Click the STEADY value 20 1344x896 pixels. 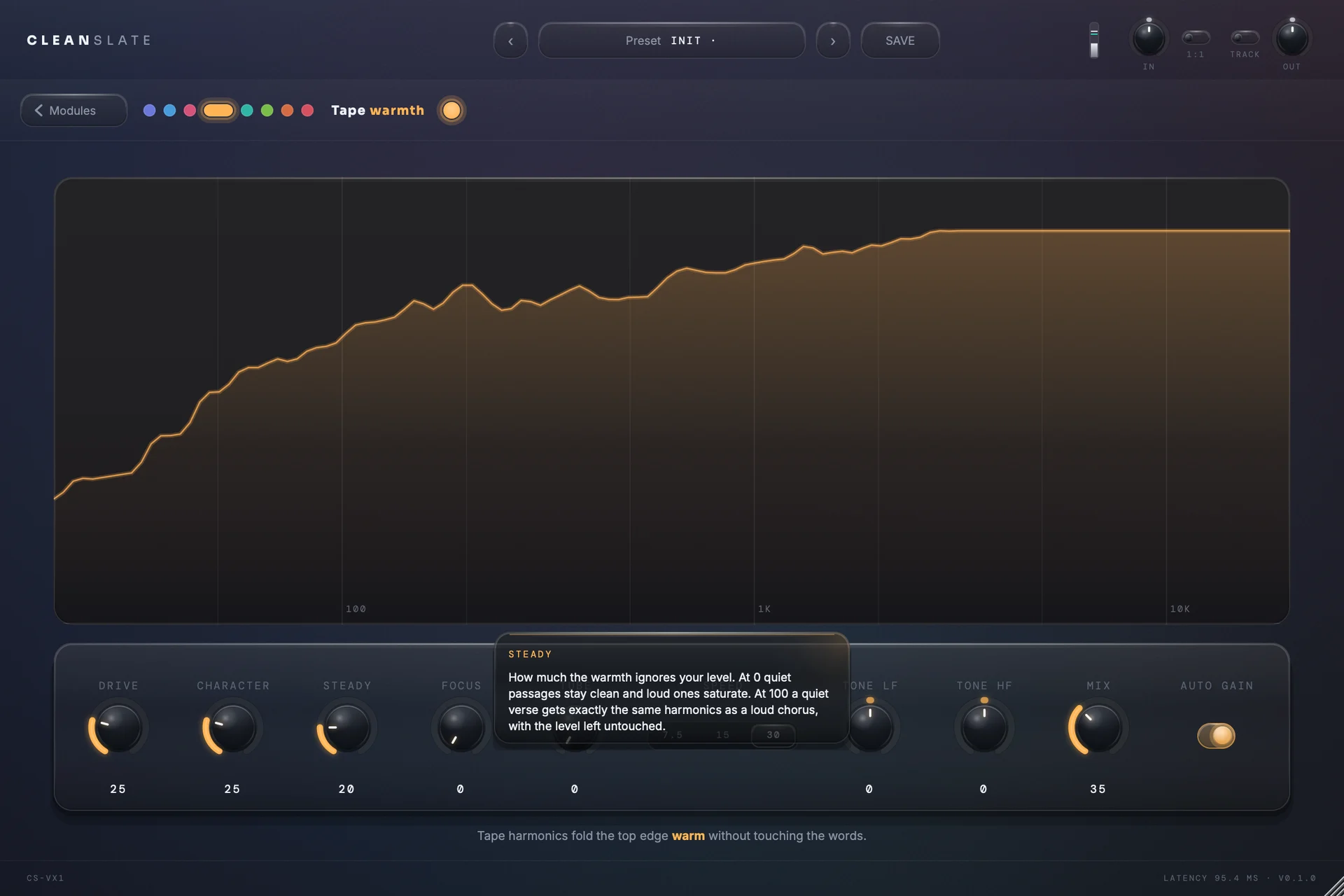coord(346,789)
